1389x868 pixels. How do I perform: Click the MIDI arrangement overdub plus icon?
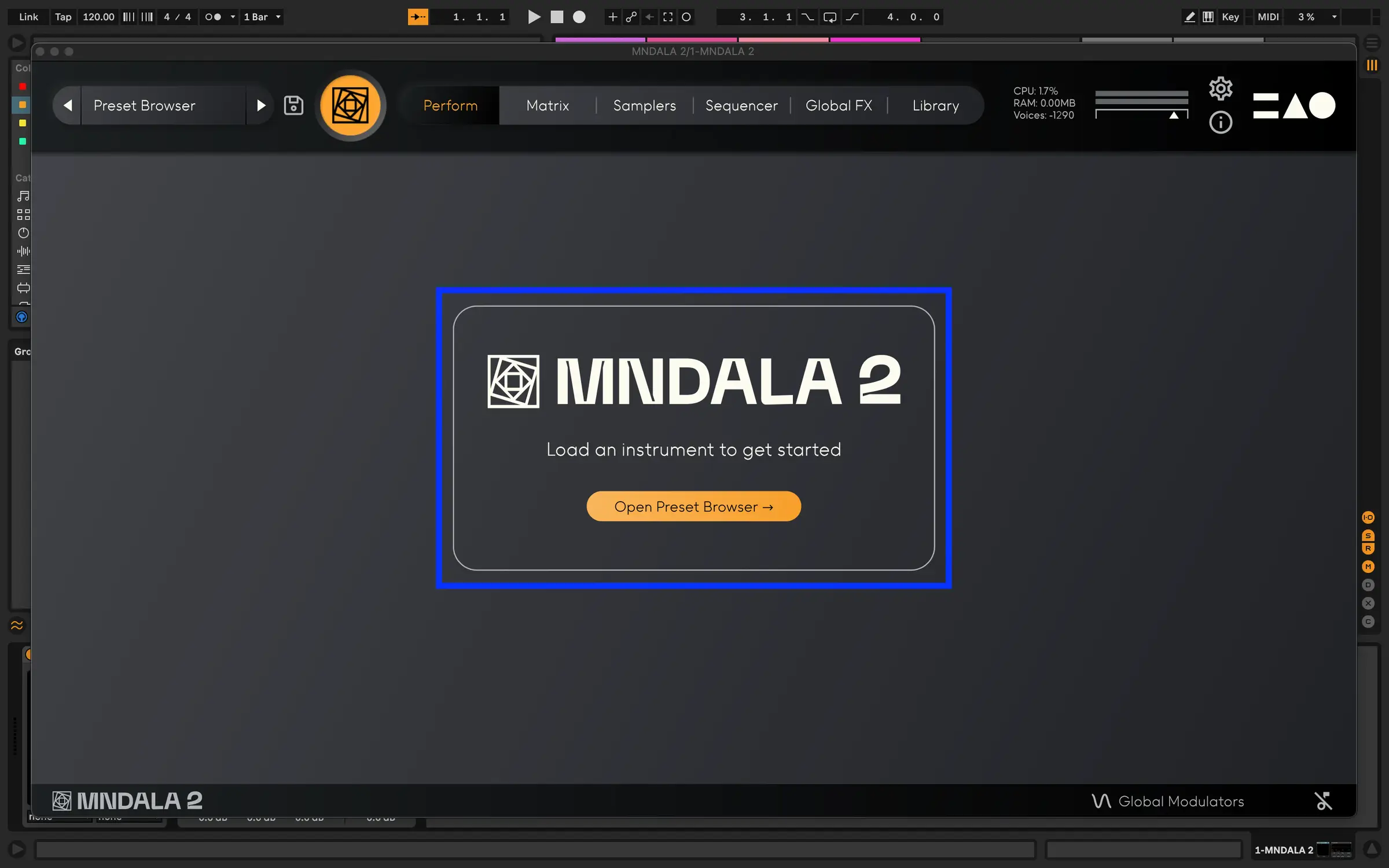(612, 17)
